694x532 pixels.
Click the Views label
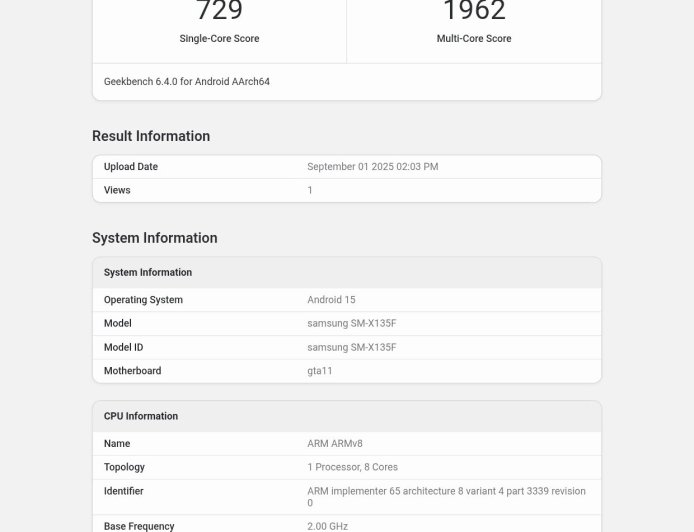117,190
